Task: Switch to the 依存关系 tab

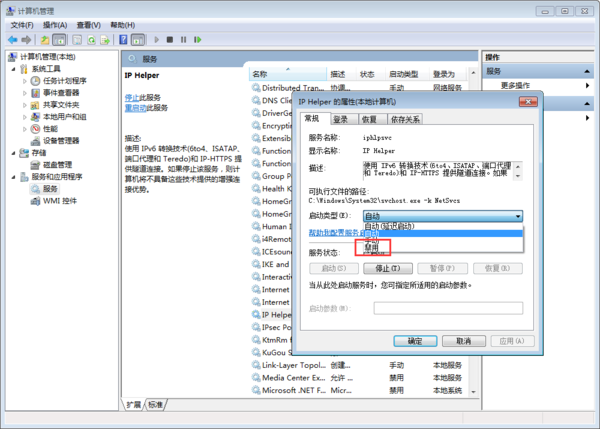Action: [405, 119]
